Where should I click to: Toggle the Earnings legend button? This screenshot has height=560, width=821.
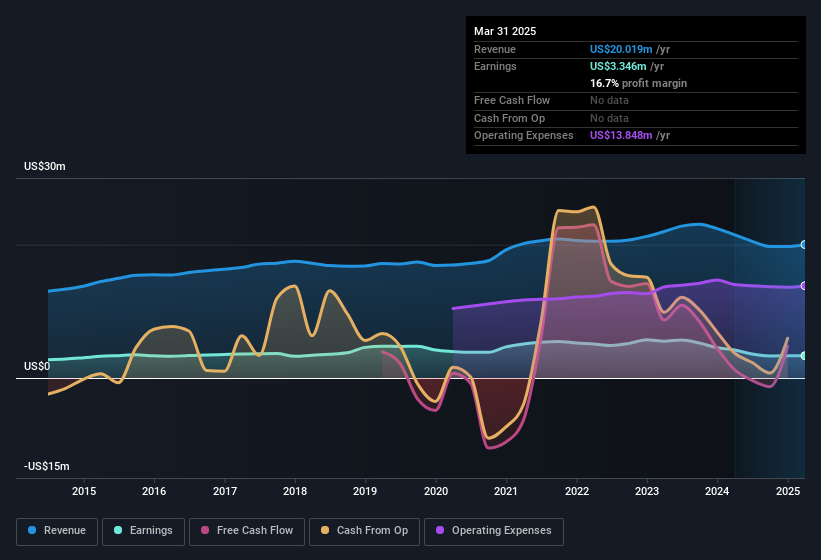[143, 531]
